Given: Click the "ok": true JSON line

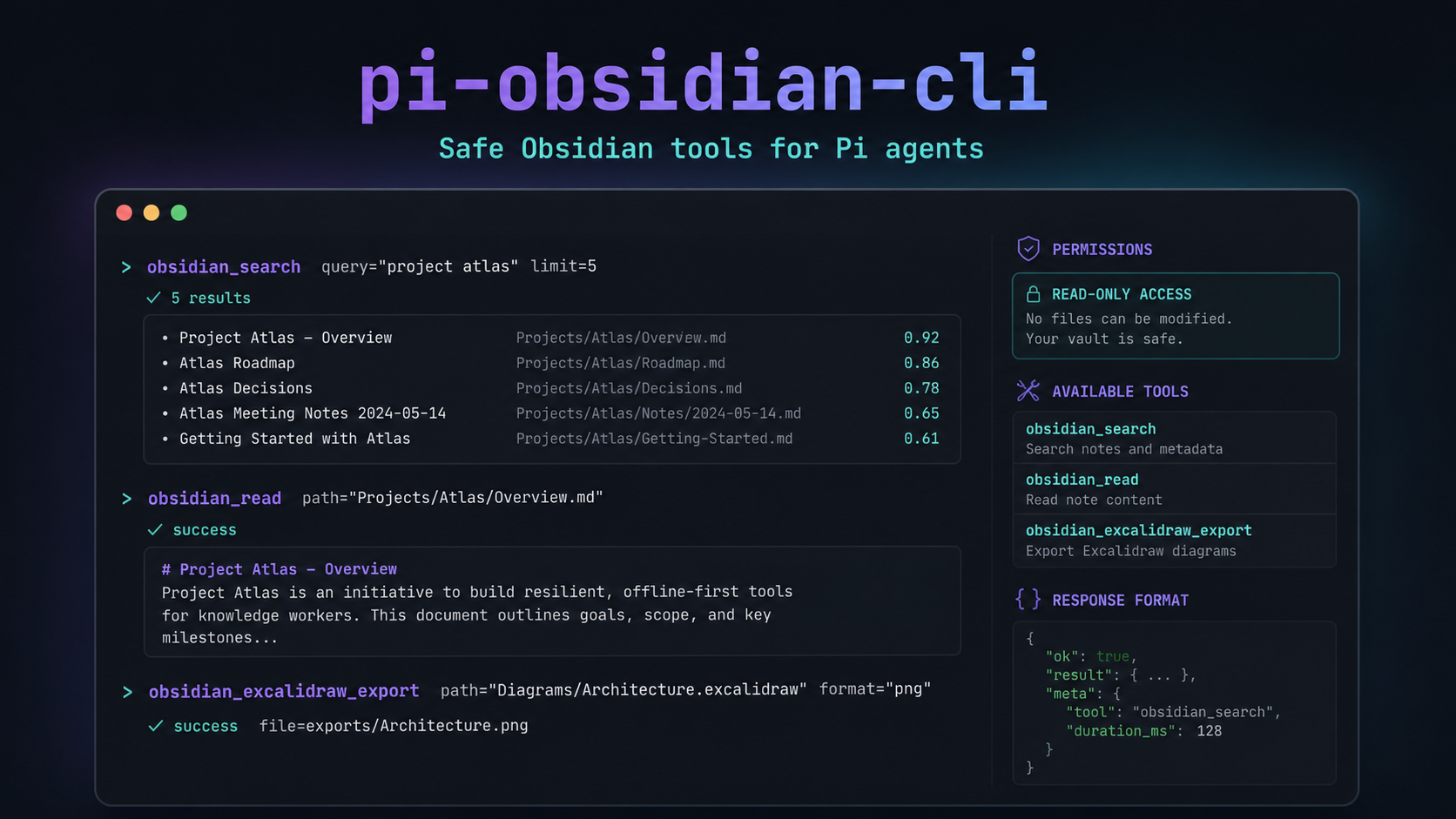Looking at the screenshot, I should click(x=1091, y=656).
